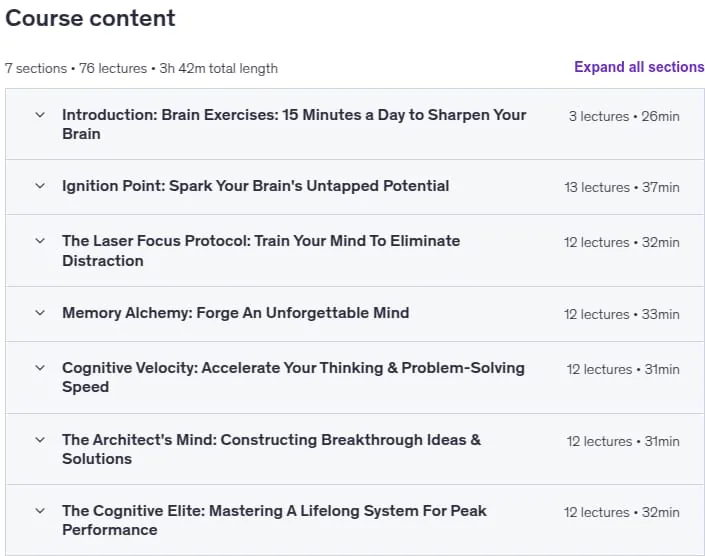Click chevron for The Cognitive Elite section
The width and height of the screenshot is (705, 556).
[x=40, y=511]
